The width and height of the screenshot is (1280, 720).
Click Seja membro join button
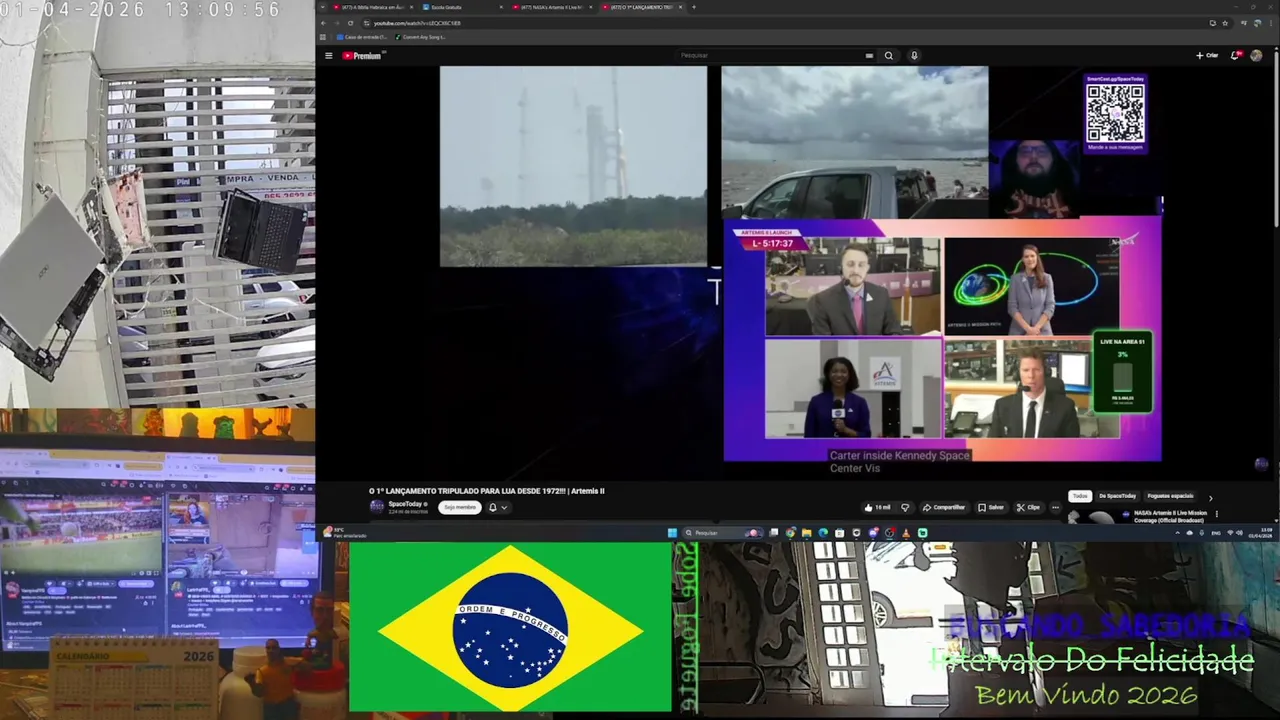coord(460,507)
